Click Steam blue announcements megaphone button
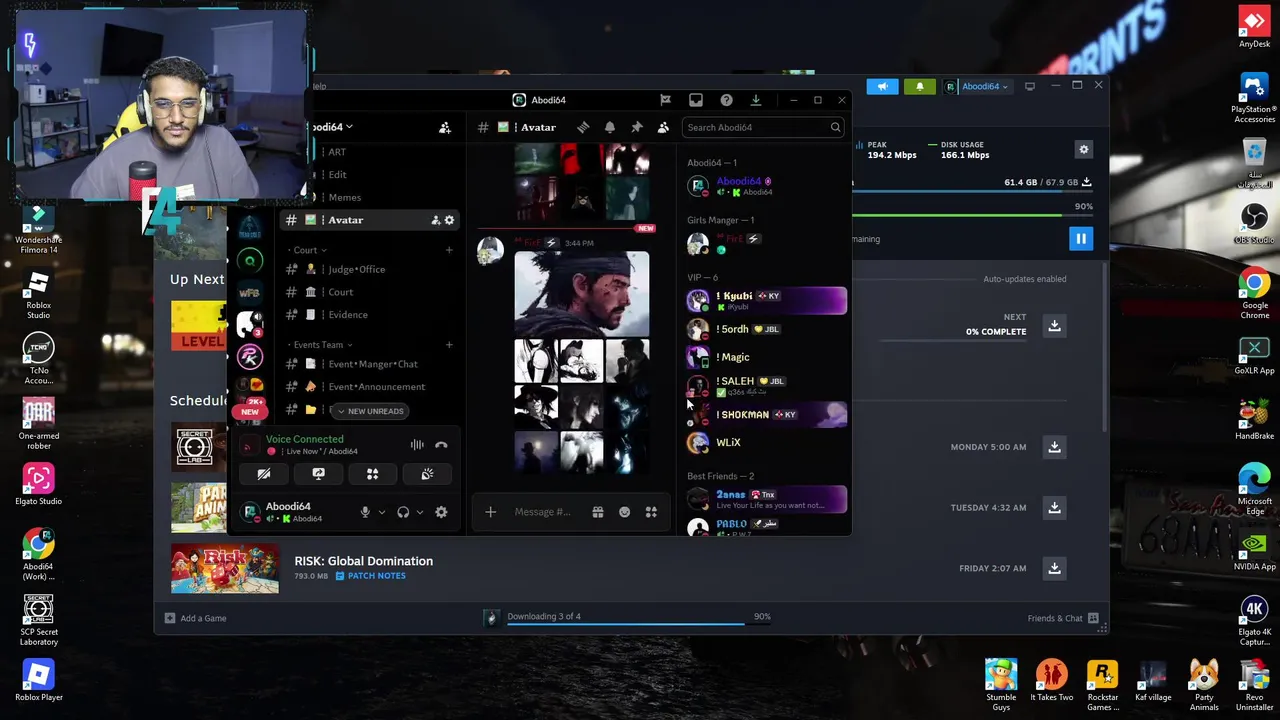The image size is (1280, 720). 882,87
